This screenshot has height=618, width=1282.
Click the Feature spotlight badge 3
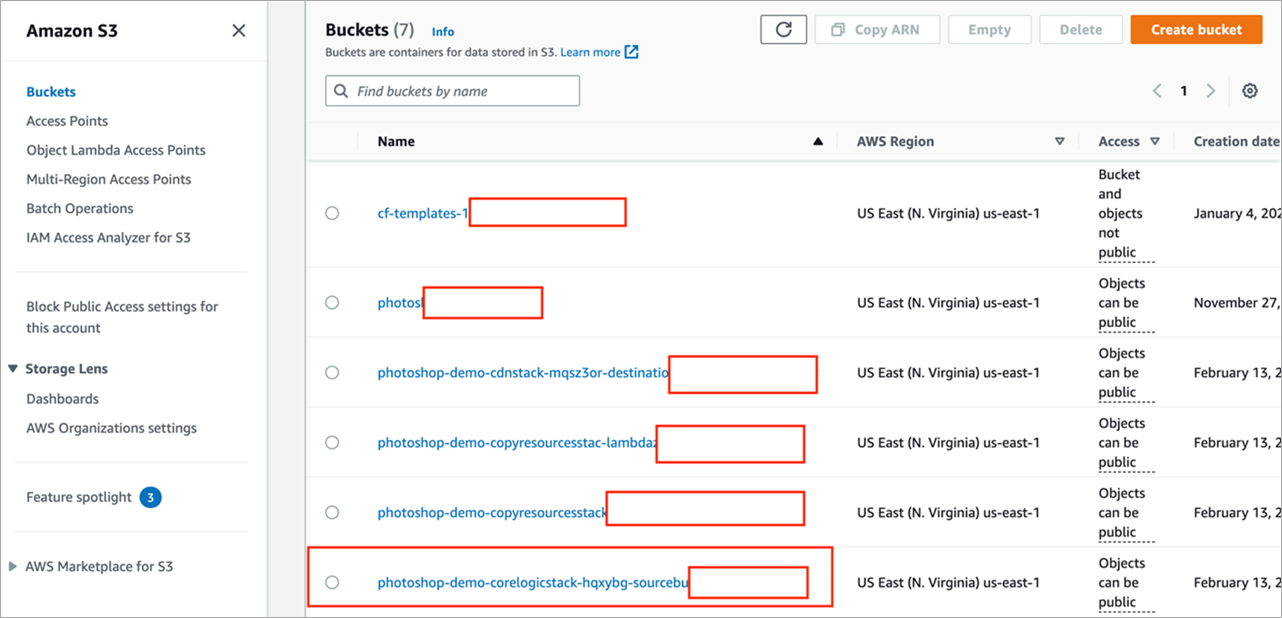point(150,497)
